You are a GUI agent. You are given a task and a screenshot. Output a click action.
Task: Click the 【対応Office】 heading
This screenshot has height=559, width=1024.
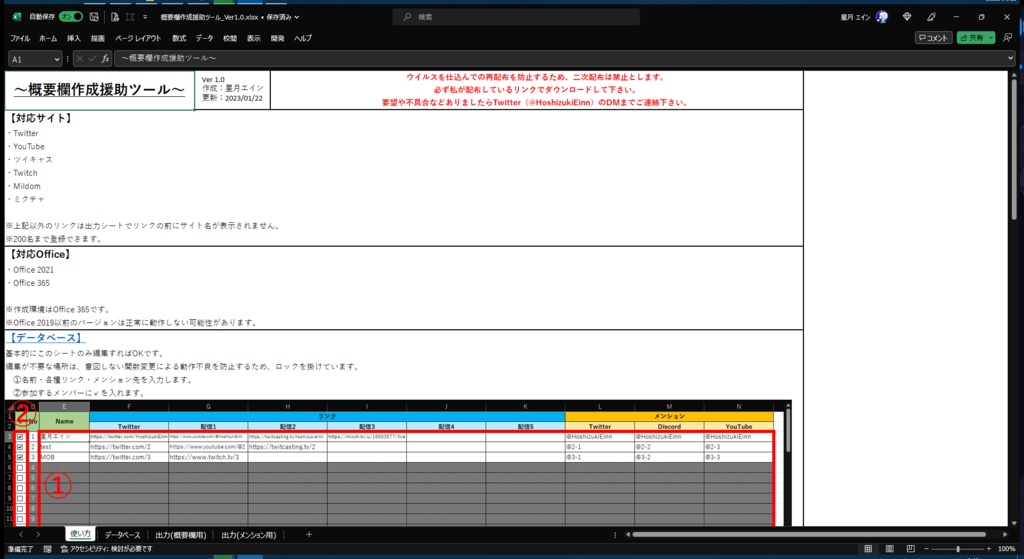click(39, 255)
